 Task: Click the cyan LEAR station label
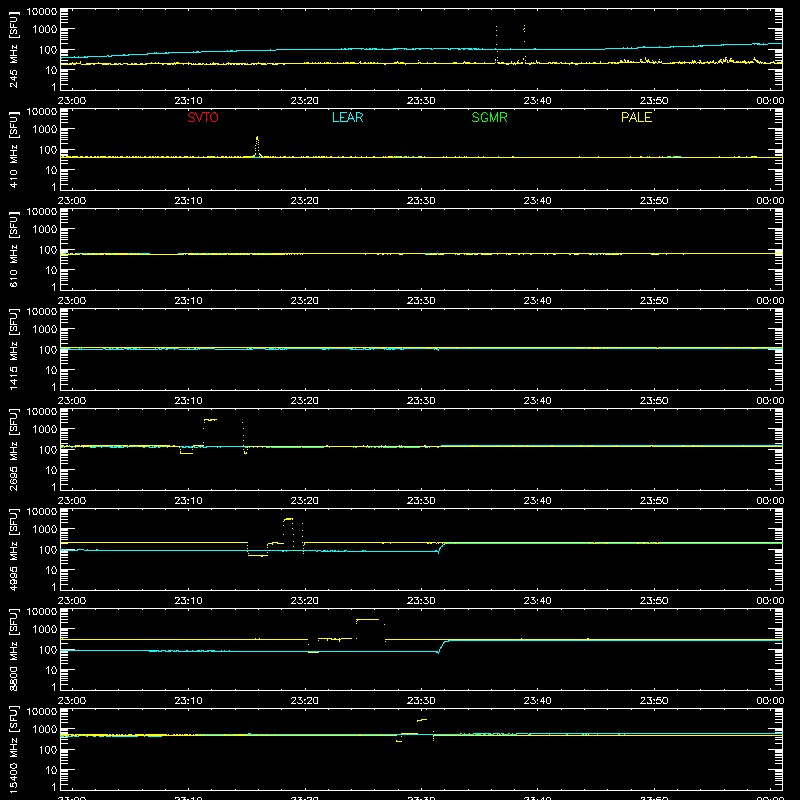347,117
